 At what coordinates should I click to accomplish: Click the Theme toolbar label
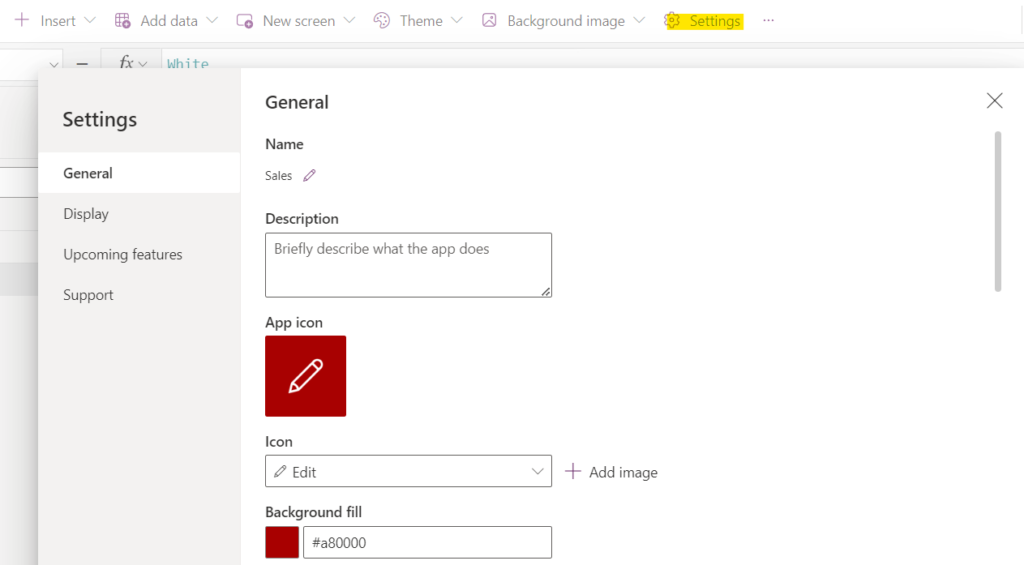421,21
